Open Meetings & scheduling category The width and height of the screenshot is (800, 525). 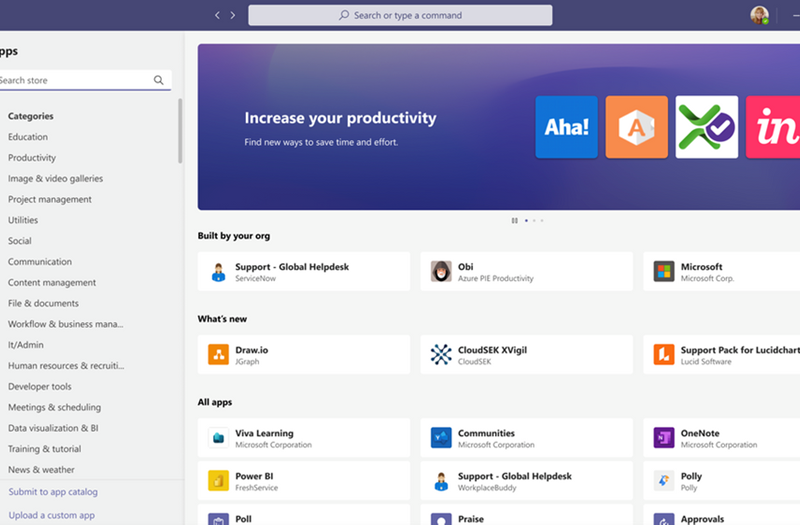(x=55, y=407)
